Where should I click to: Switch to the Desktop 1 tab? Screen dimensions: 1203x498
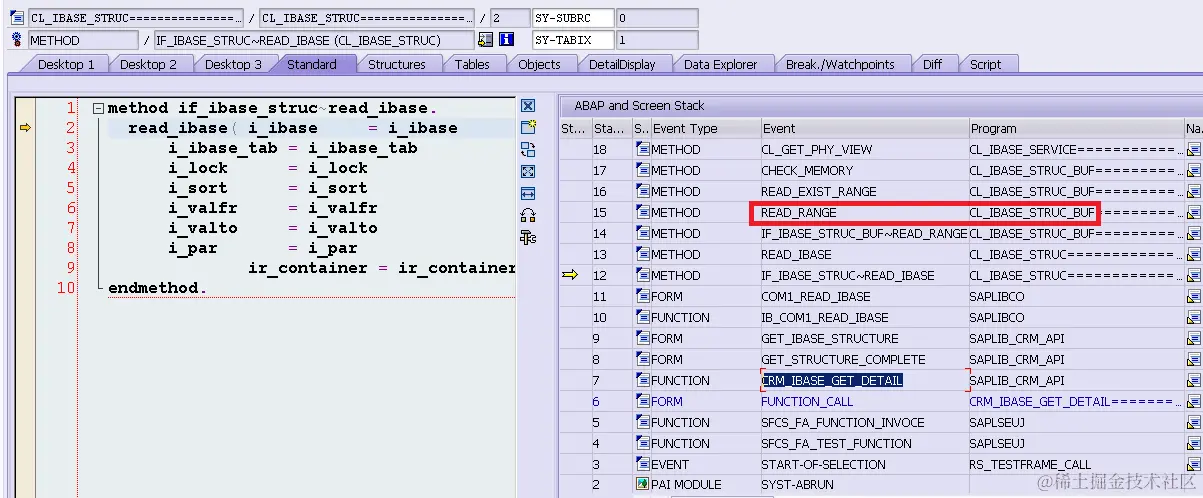tap(66, 64)
